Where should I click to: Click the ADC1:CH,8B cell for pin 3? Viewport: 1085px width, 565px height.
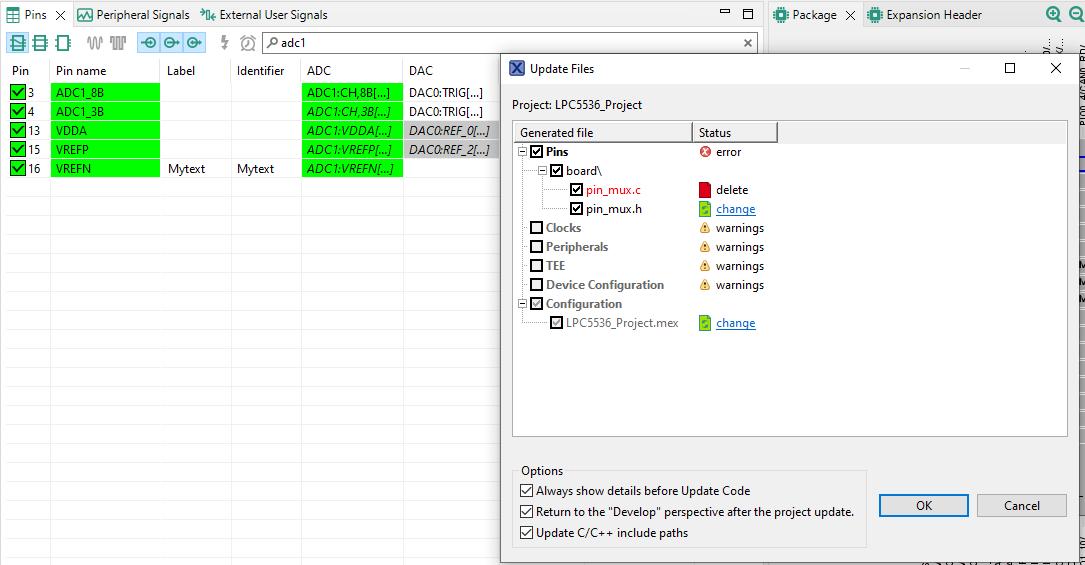tap(352, 93)
